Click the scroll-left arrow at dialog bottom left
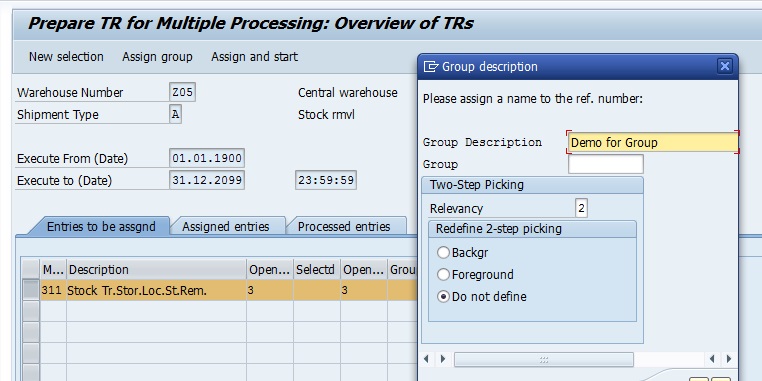 tap(426, 360)
